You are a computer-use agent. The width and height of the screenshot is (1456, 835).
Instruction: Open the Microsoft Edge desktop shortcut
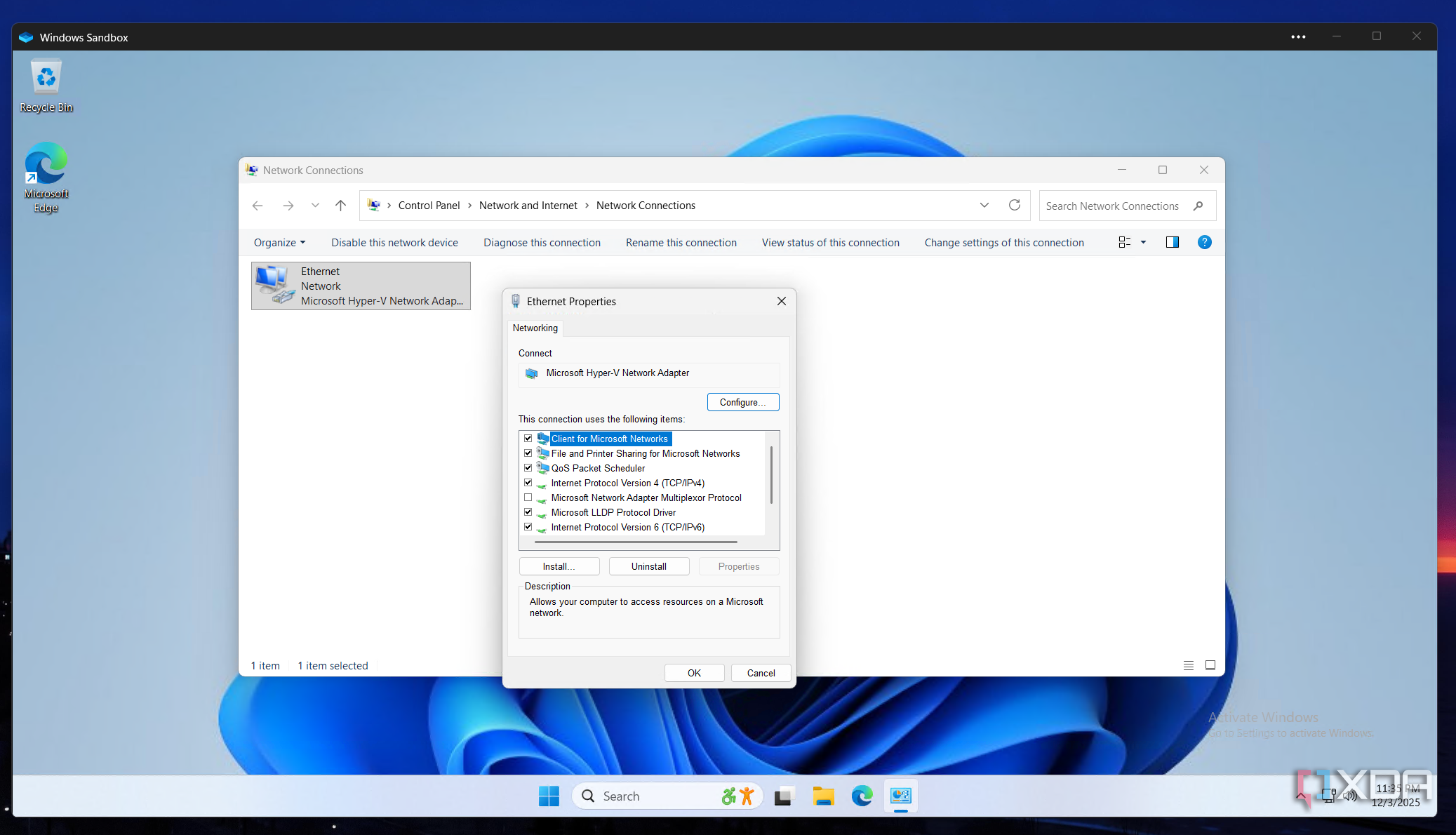pos(46,178)
